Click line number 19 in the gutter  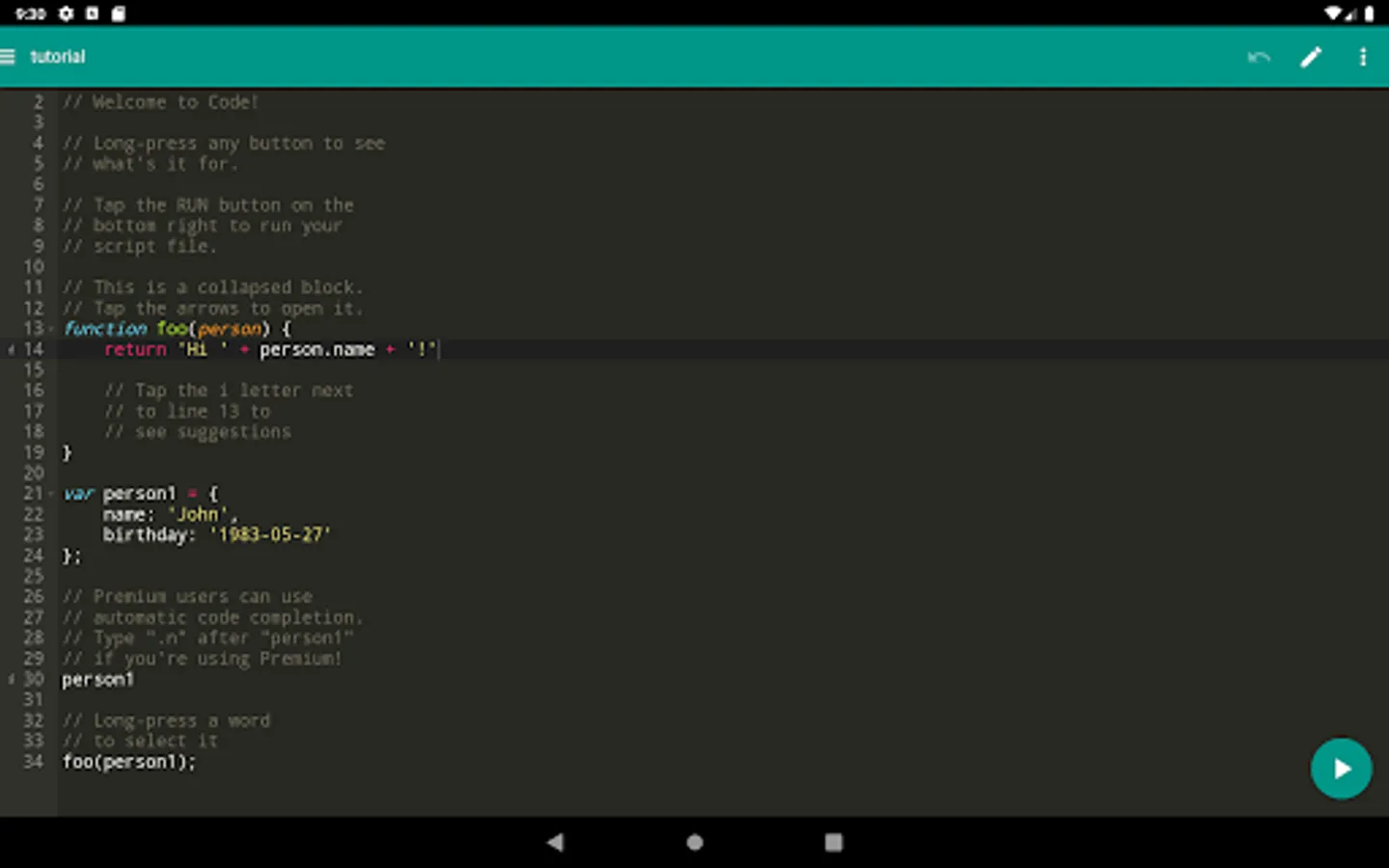click(34, 452)
